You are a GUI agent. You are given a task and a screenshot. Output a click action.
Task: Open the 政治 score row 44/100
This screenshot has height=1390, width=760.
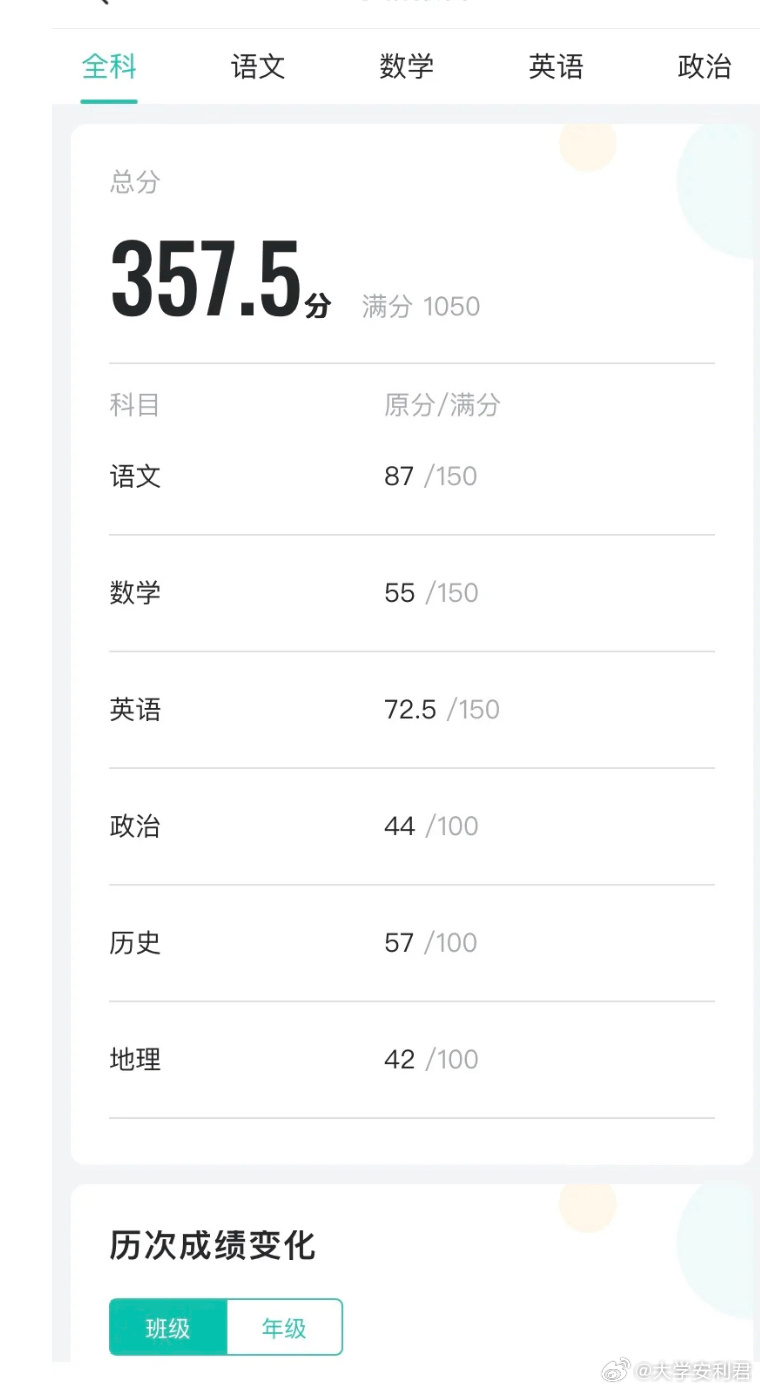(x=412, y=826)
